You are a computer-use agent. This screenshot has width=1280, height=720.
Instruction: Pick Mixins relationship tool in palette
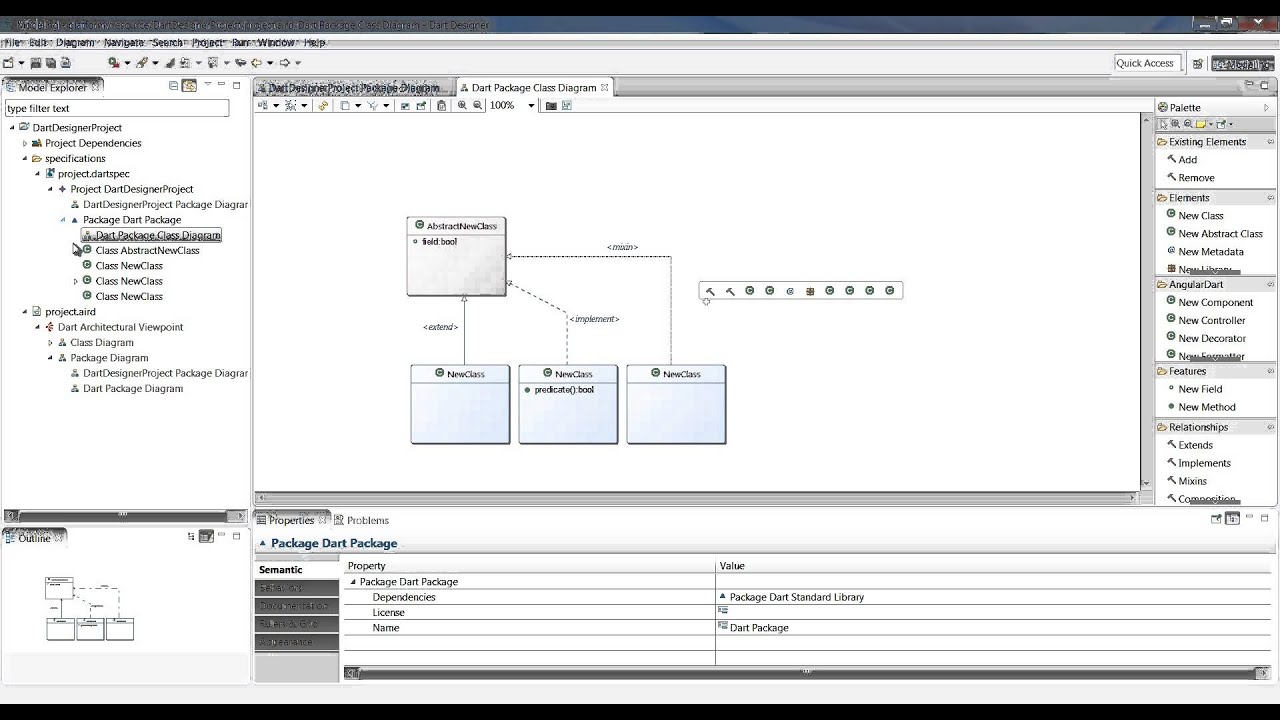click(x=1186, y=481)
